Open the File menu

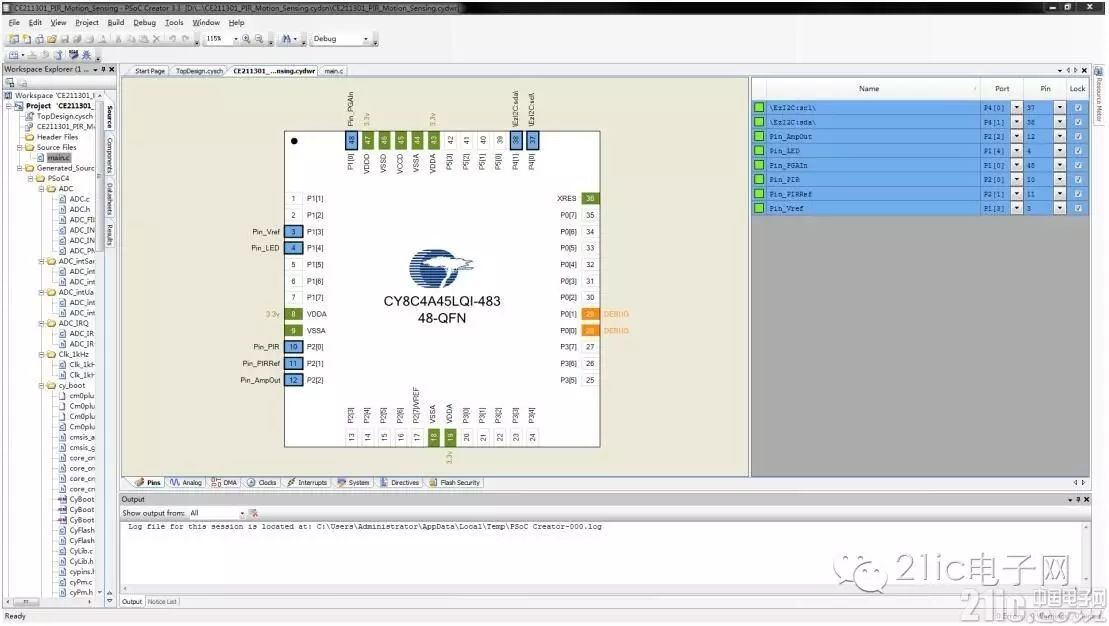14,23
